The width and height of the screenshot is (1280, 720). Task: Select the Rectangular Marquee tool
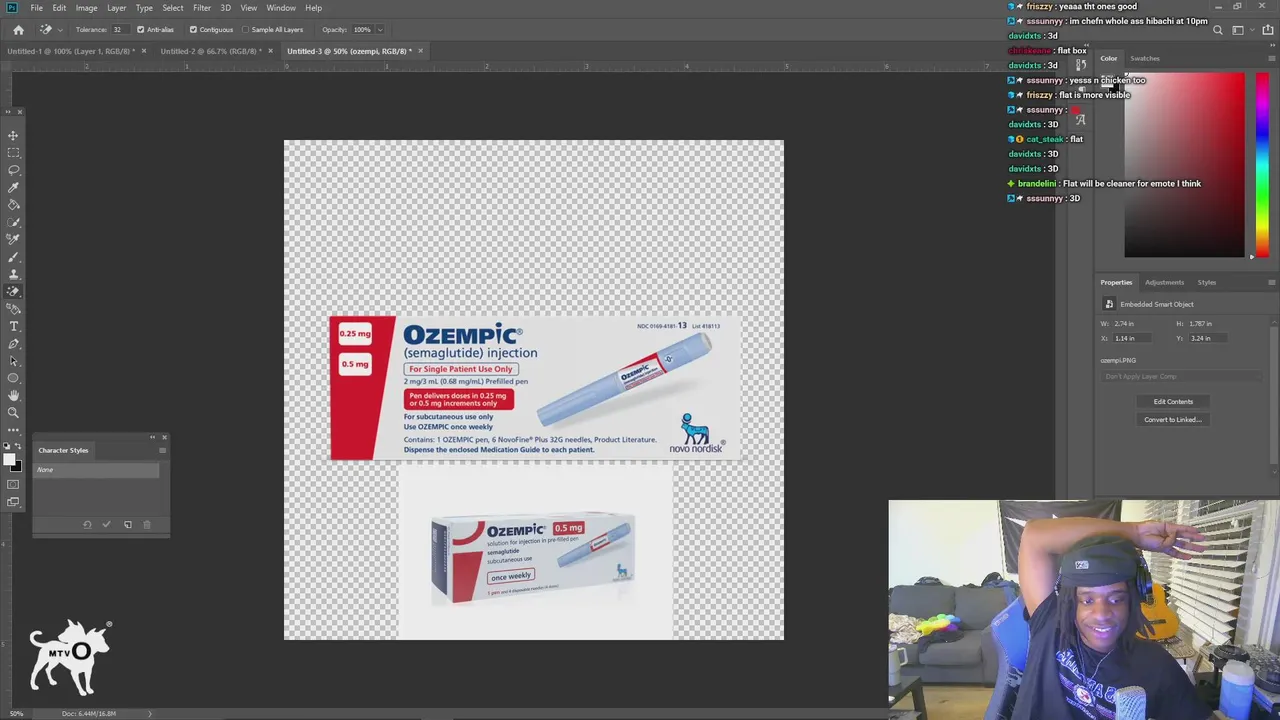click(13, 152)
